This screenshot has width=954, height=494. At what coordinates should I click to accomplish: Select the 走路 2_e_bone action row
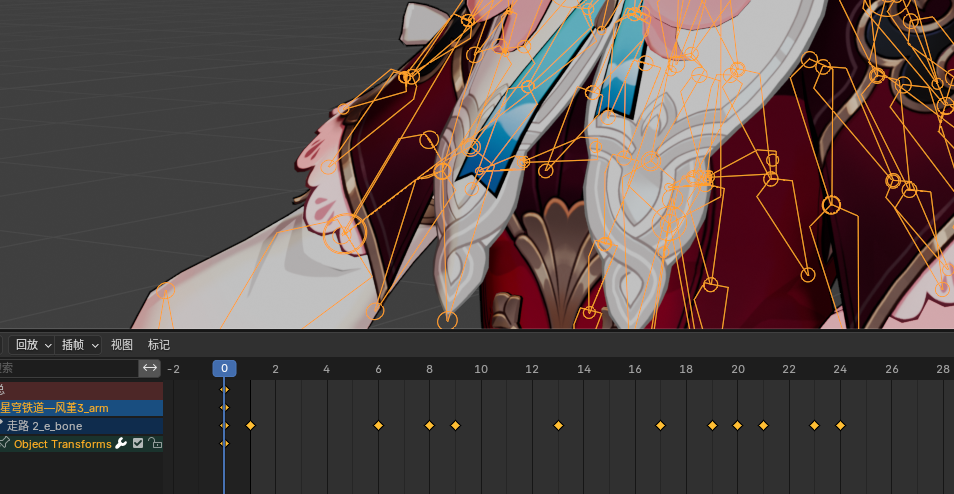click(x=82, y=426)
